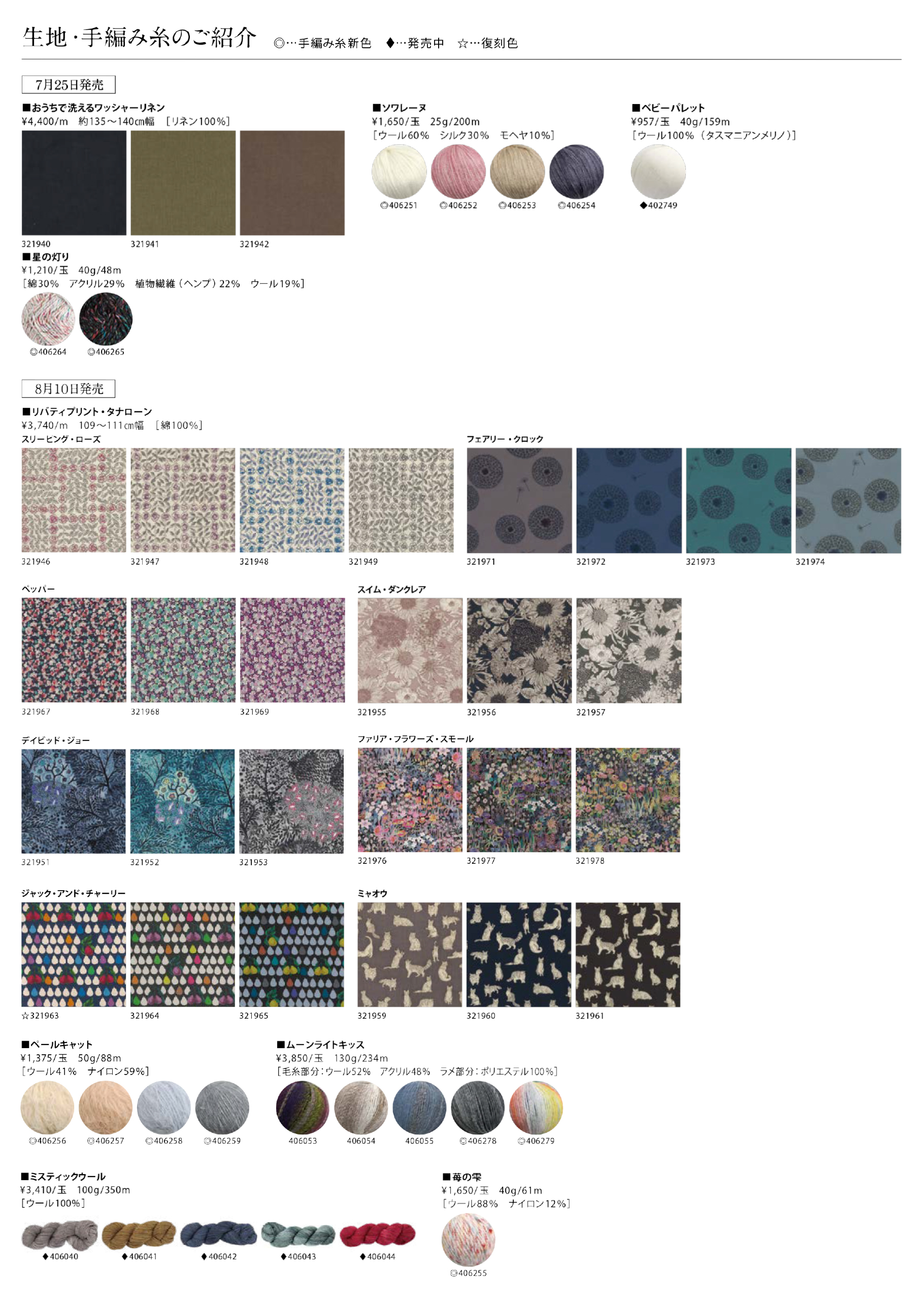Click the 8月10日発売 release date label
Viewport: 924px width, 1300px height.
[68, 388]
